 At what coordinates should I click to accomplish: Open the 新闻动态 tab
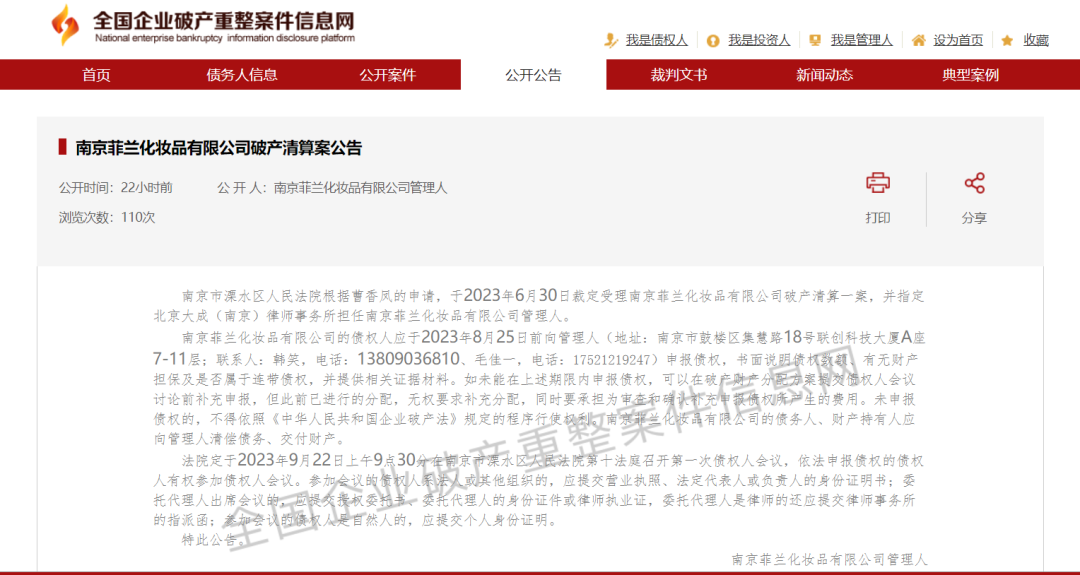(x=825, y=75)
